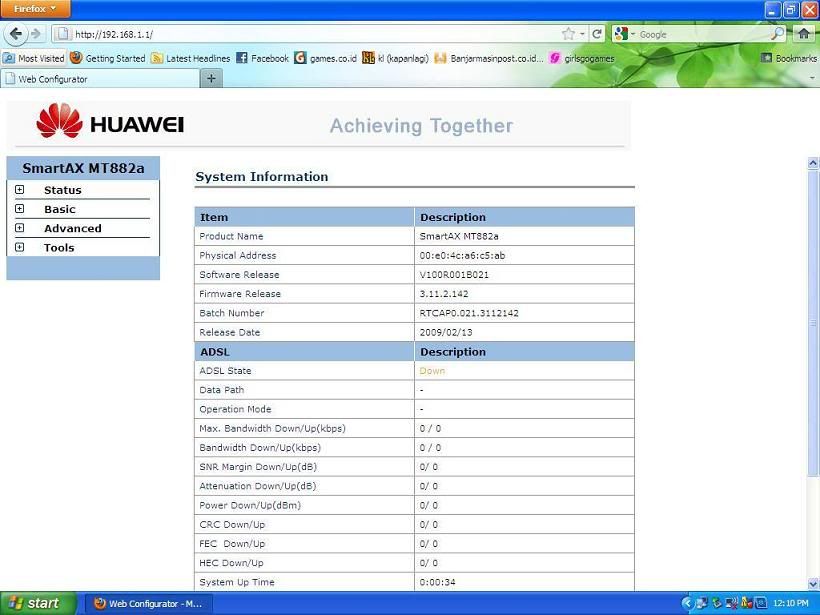Image resolution: width=820 pixels, height=615 pixels.
Task: Open the browser home page icon
Action: 804,34
